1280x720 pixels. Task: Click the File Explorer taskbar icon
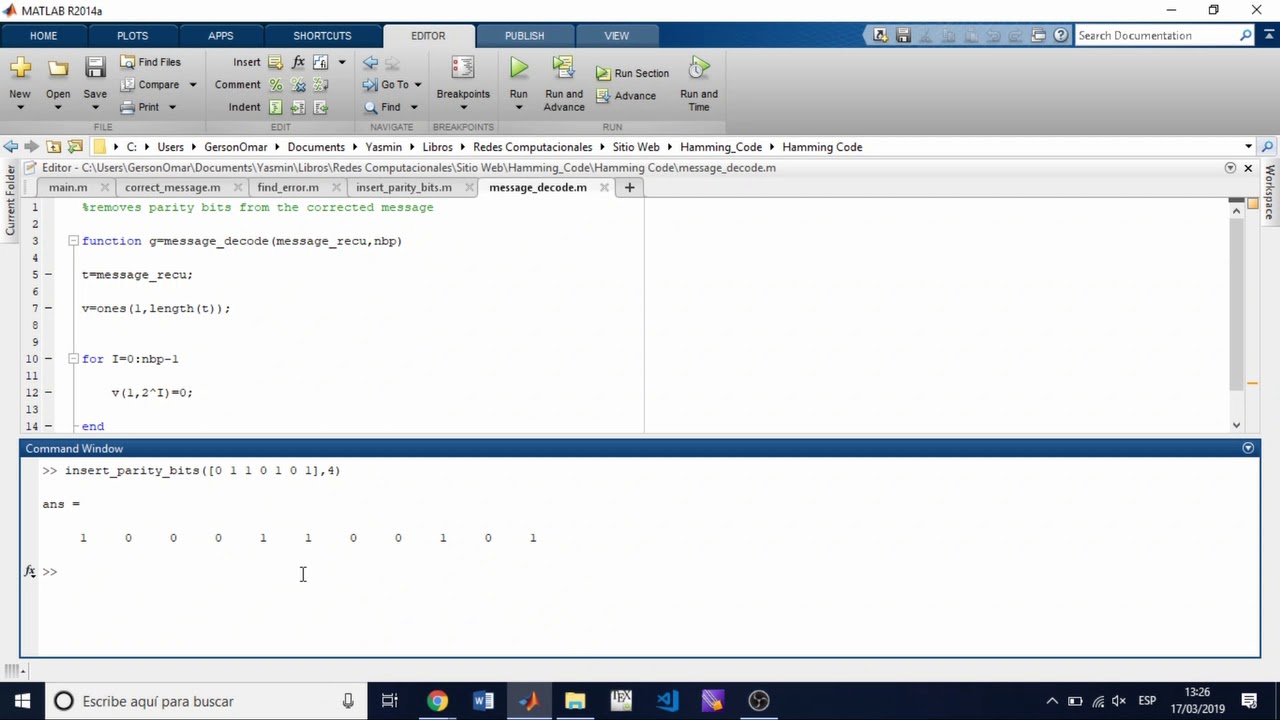point(575,701)
